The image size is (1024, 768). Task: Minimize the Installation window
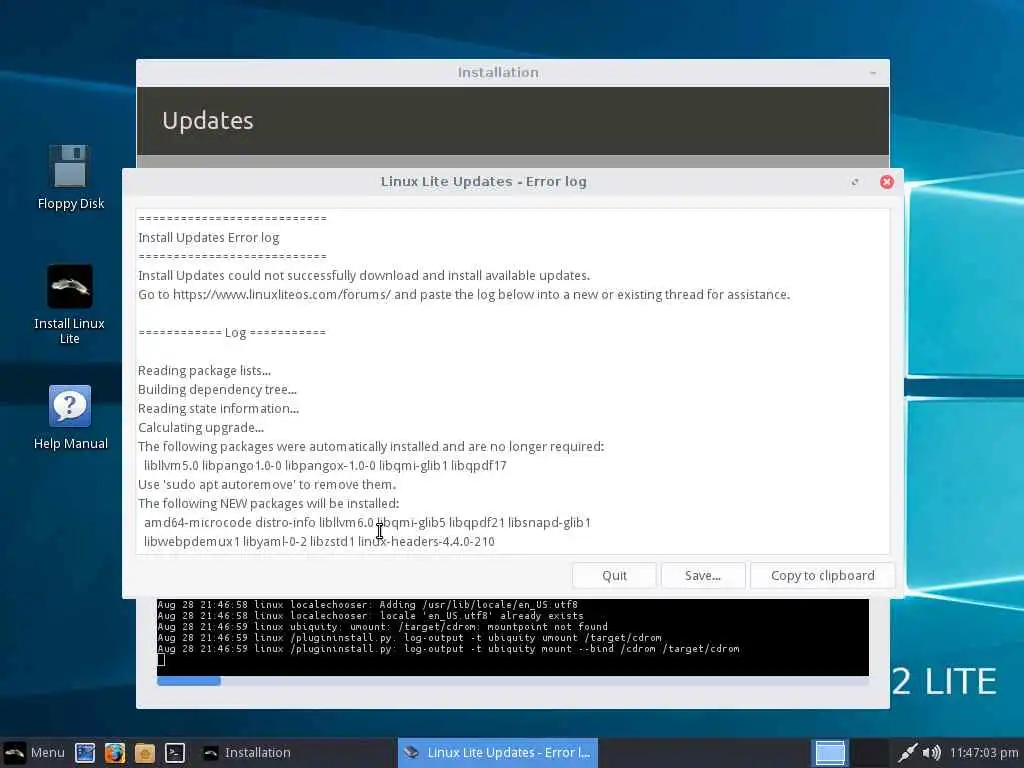[x=873, y=72]
